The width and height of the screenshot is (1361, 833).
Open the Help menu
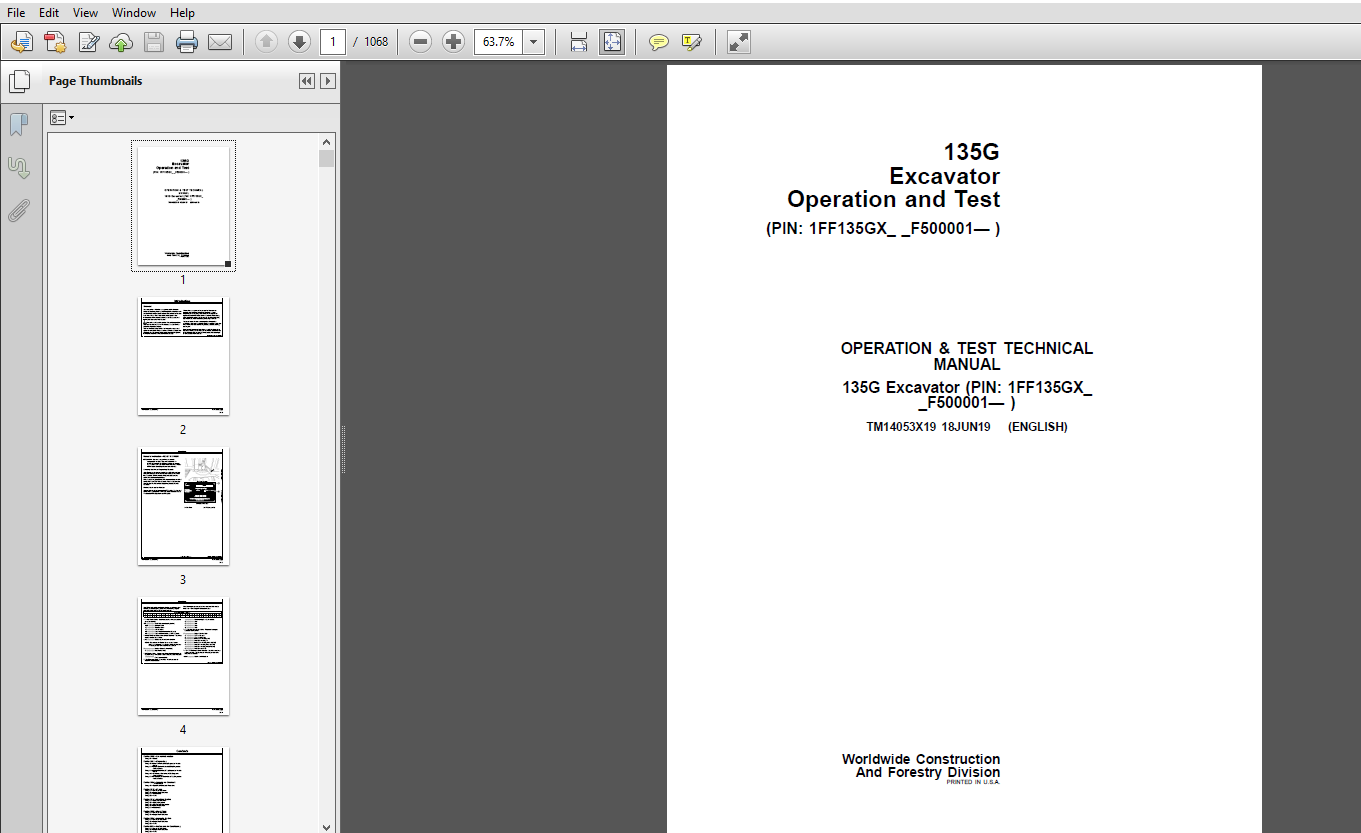coord(182,13)
